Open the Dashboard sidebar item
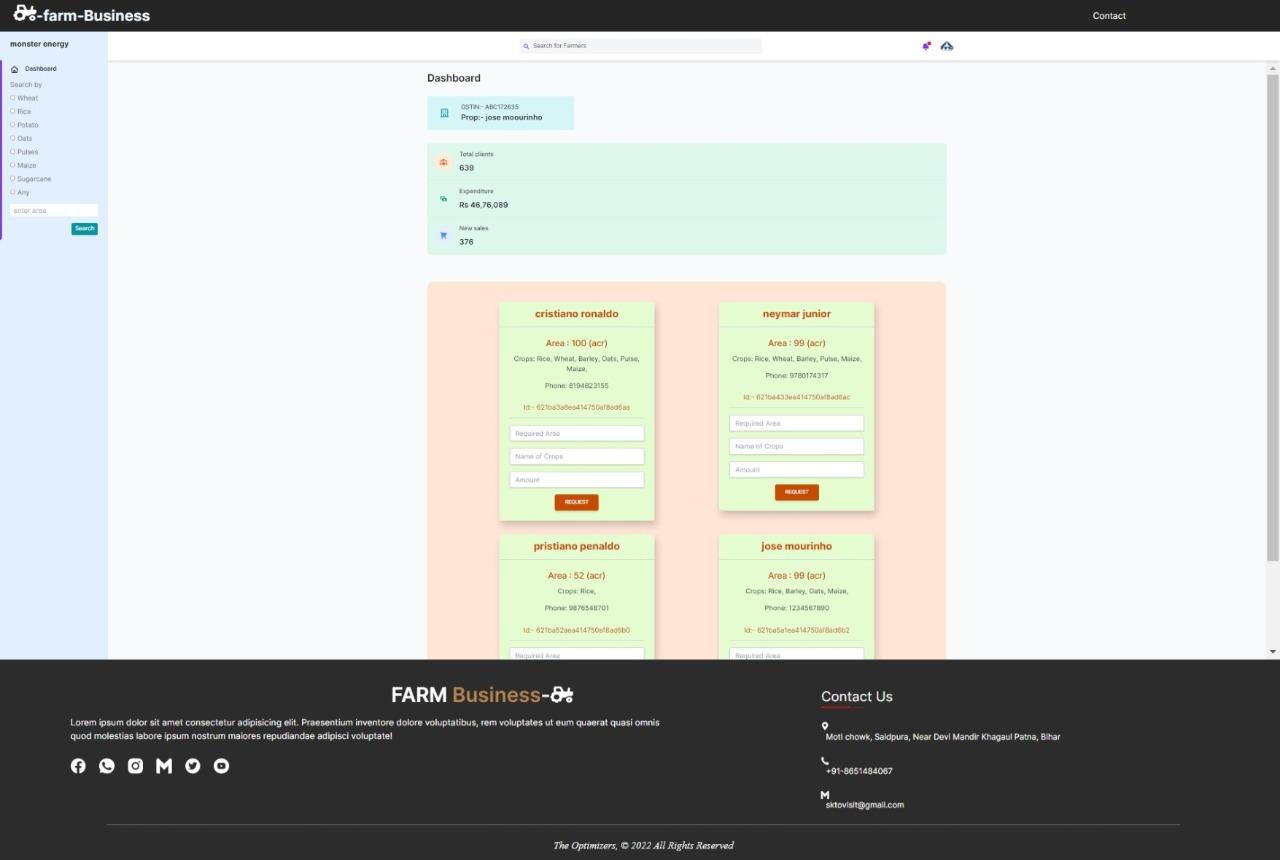Screen dimensions: 1280x860 click(41, 69)
